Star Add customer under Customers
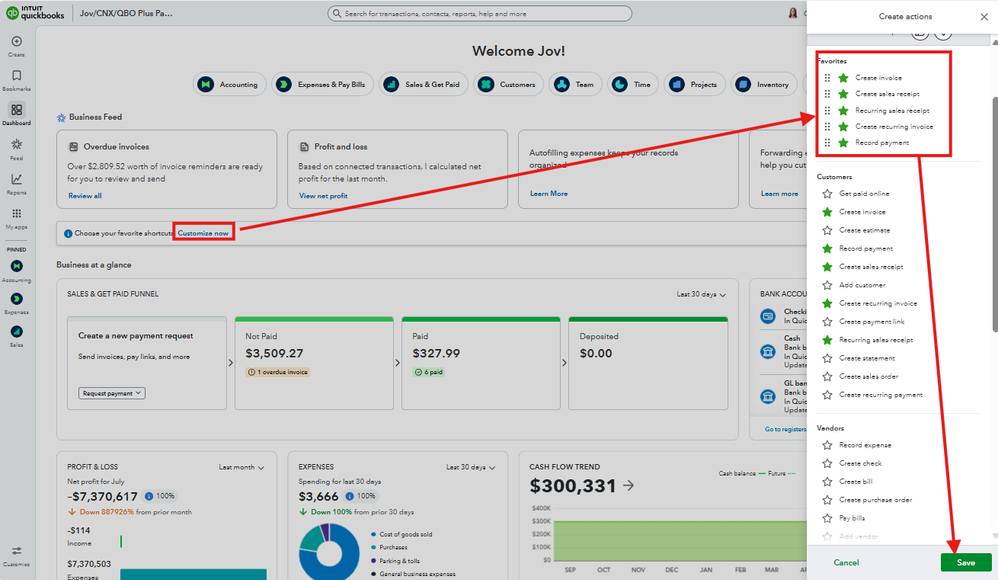Viewport: 998px width, 580px height. tap(827, 285)
